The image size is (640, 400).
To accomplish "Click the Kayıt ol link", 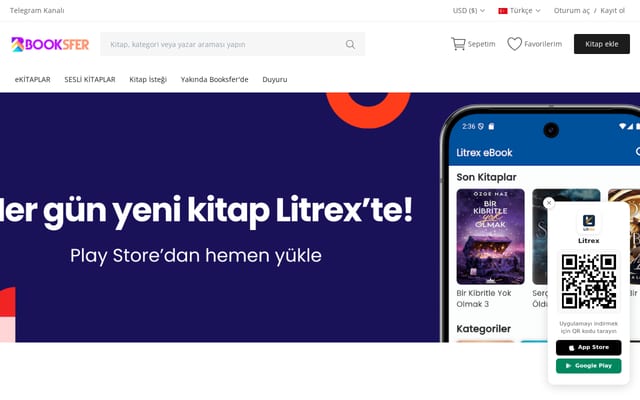I will pos(612,11).
